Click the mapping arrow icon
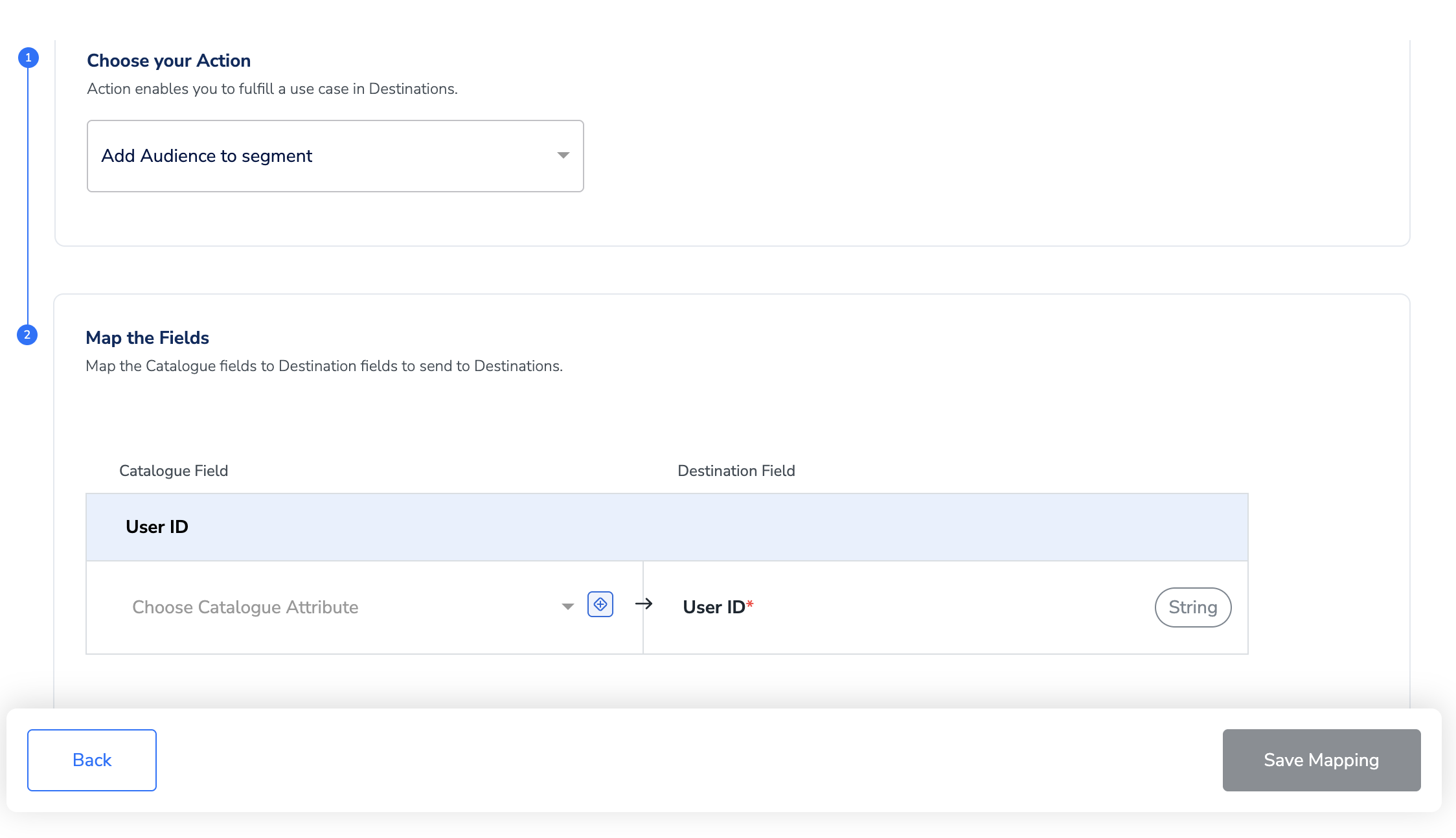The height and width of the screenshot is (838, 1456). click(x=643, y=604)
